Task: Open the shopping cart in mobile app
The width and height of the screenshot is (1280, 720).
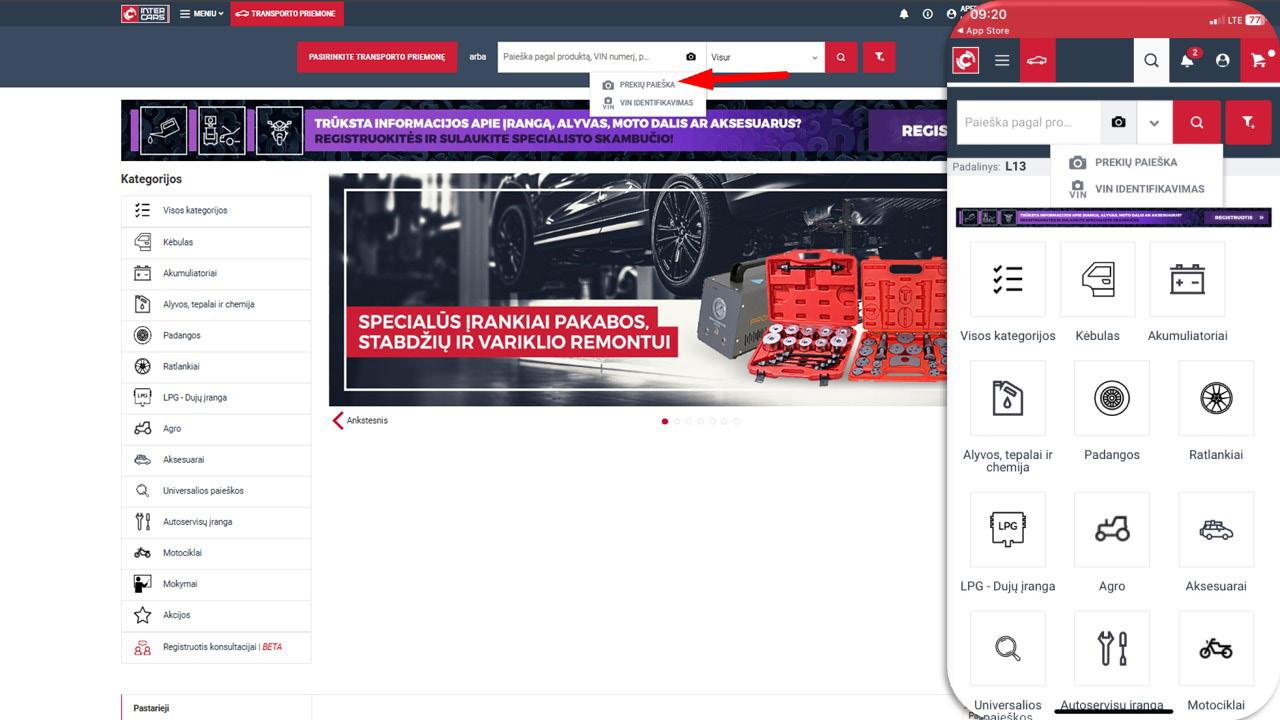Action: pyautogui.click(x=1258, y=61)
